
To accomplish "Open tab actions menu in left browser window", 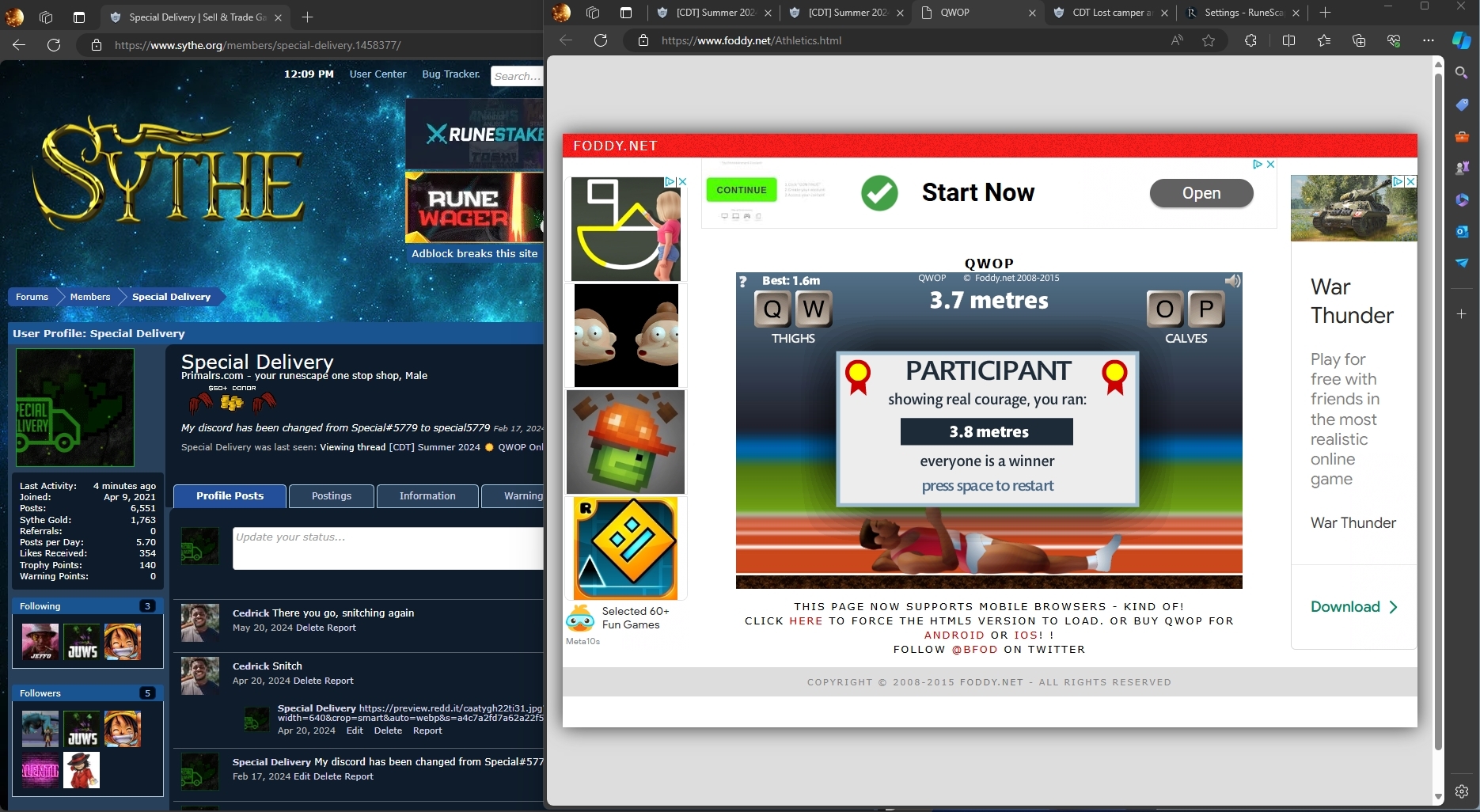I will (78, 17).
